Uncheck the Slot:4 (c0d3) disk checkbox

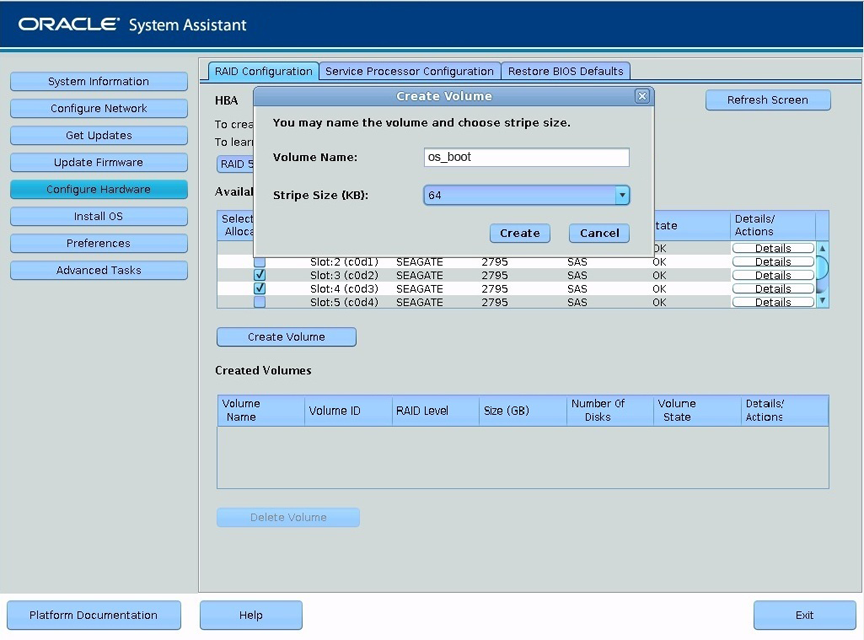pos(260,288)
